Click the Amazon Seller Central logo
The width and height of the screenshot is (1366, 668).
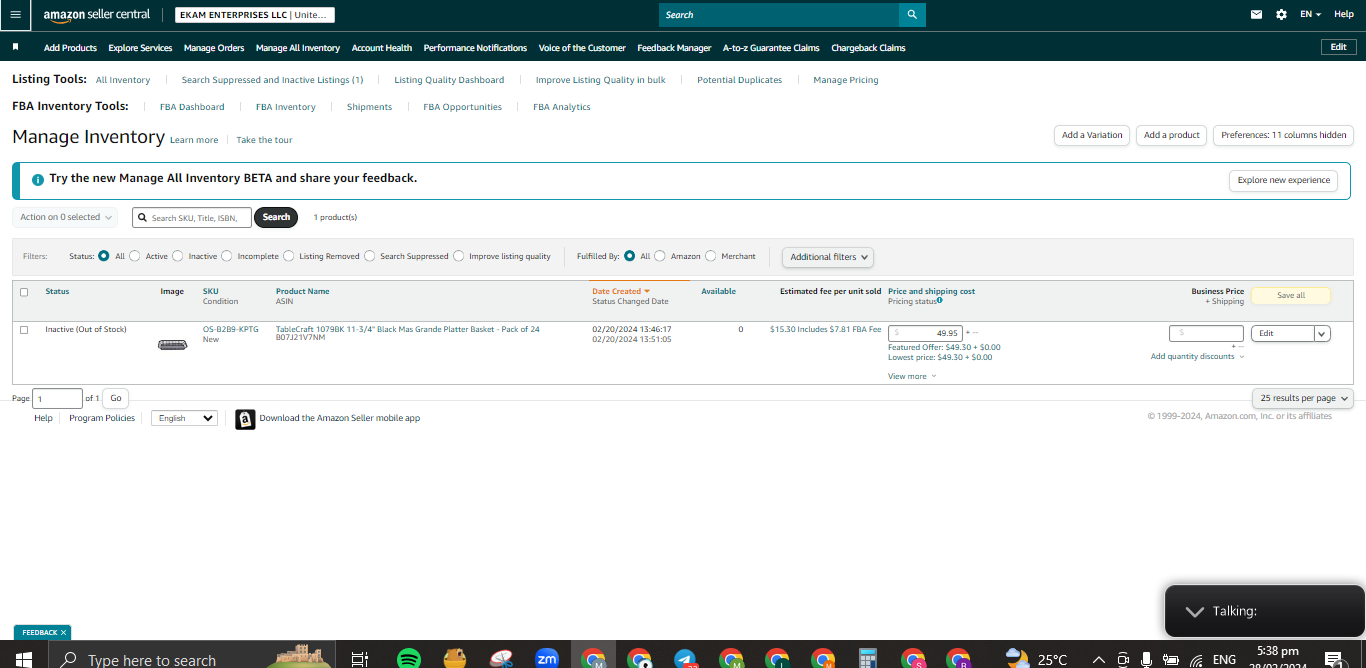click(97, 15)
